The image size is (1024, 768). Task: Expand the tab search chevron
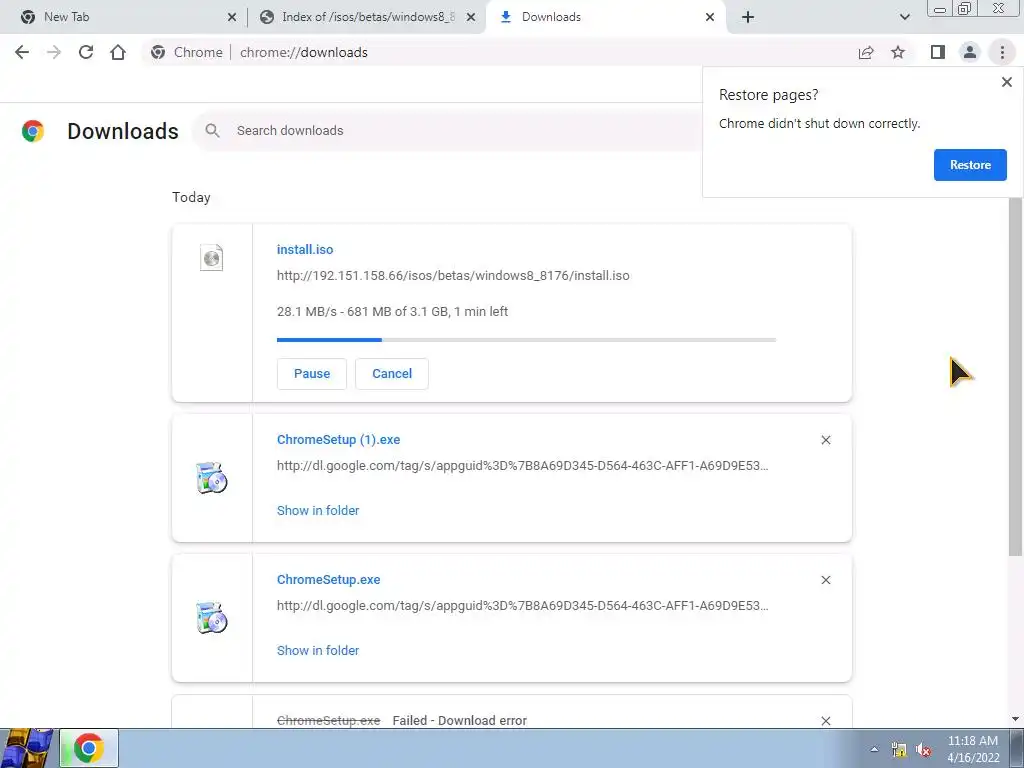pos(904,17)
